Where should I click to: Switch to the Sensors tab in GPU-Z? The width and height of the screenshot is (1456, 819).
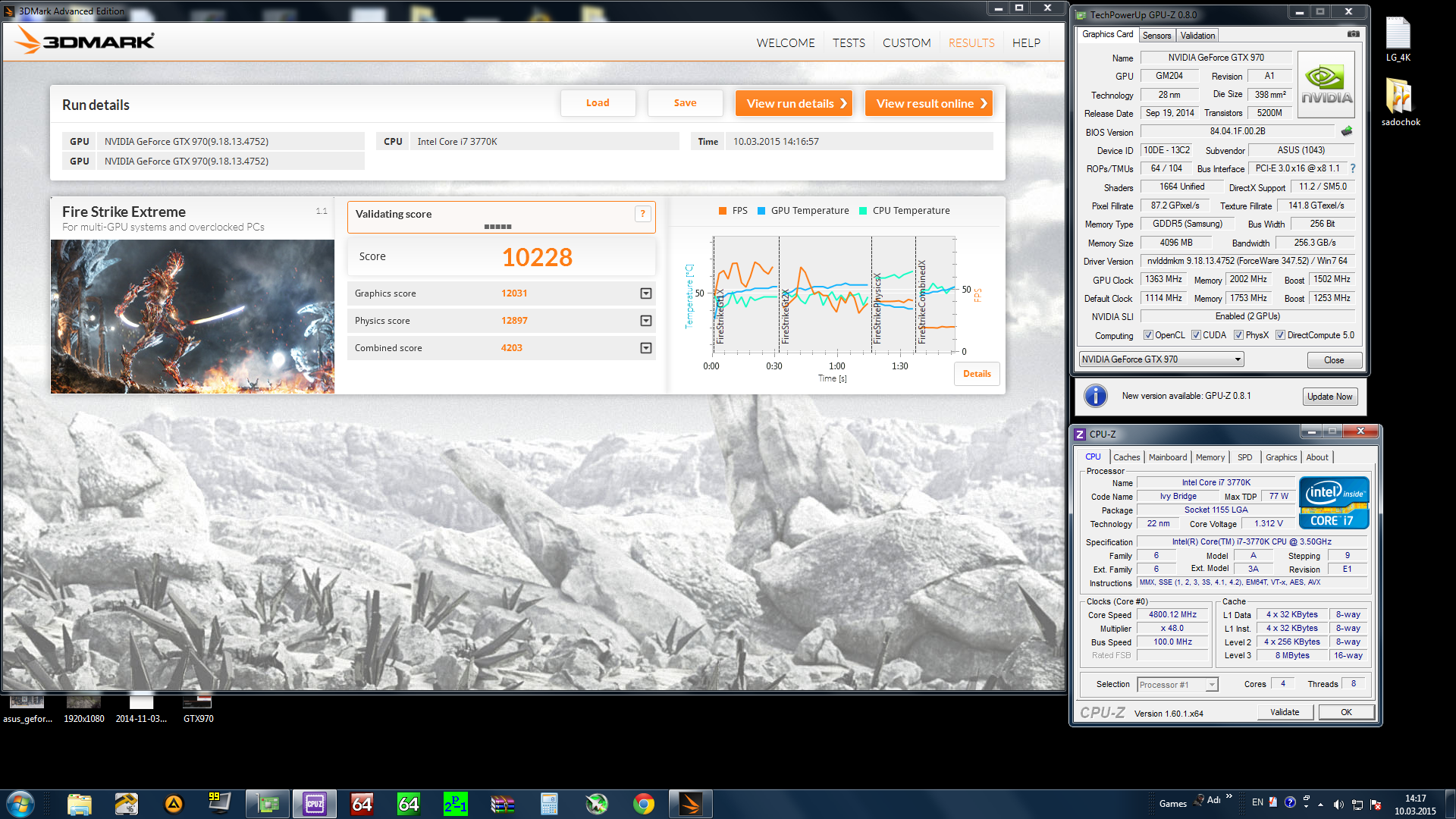[1156, 36]
